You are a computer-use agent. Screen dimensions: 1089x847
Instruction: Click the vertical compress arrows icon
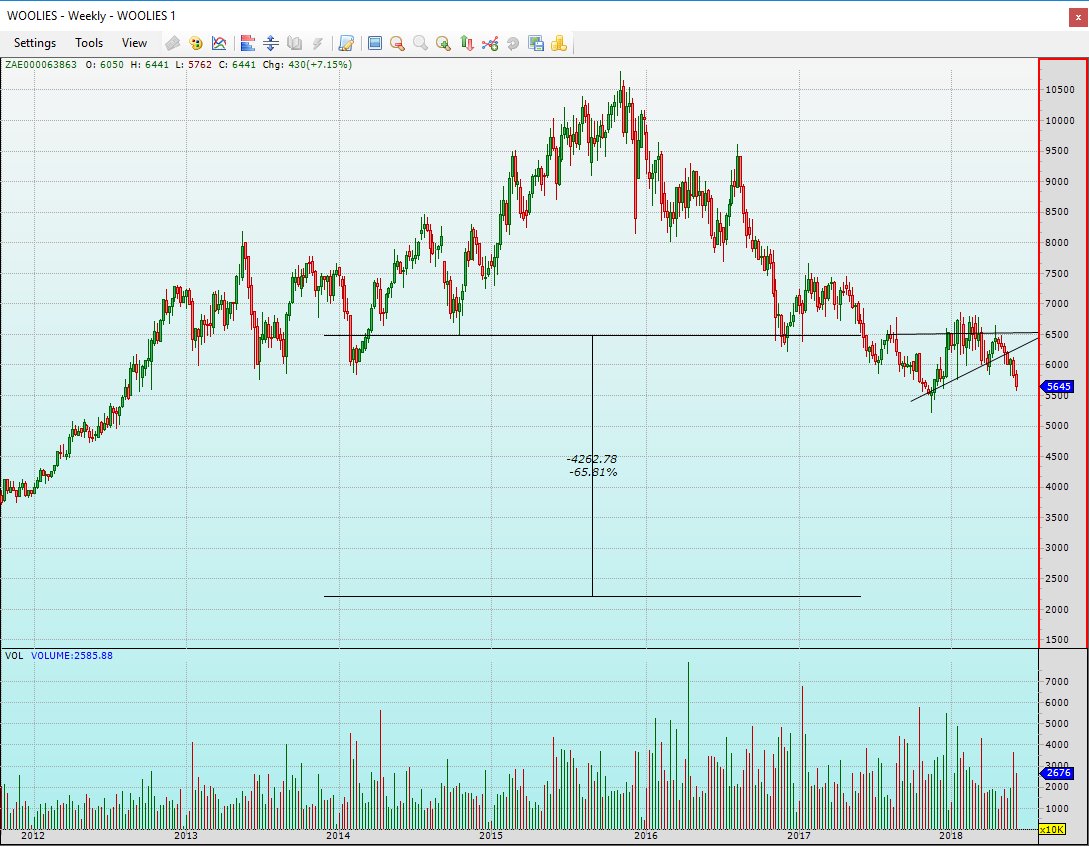click(x=271, y=44)
